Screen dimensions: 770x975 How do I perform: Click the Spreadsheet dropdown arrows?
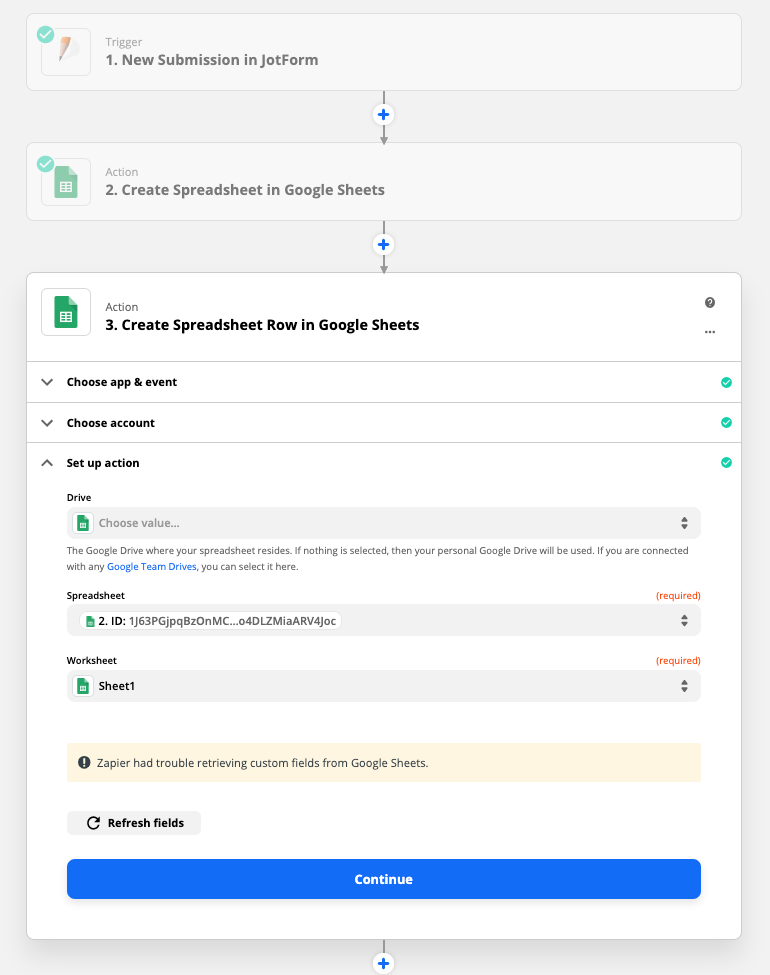click(x=684, y=621)
